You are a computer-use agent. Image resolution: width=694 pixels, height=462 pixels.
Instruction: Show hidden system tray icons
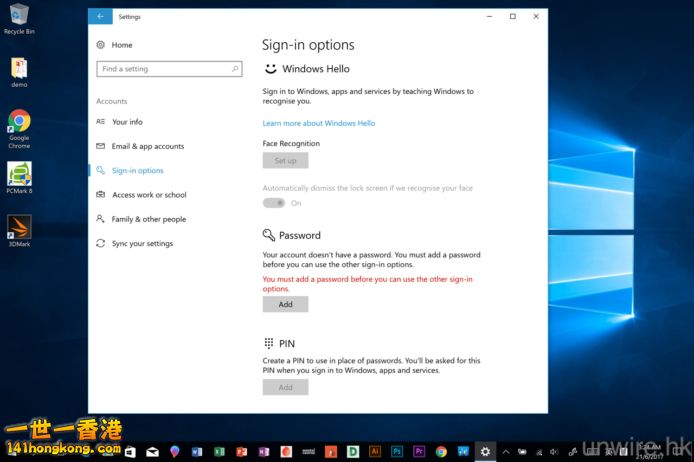[506, 452]
